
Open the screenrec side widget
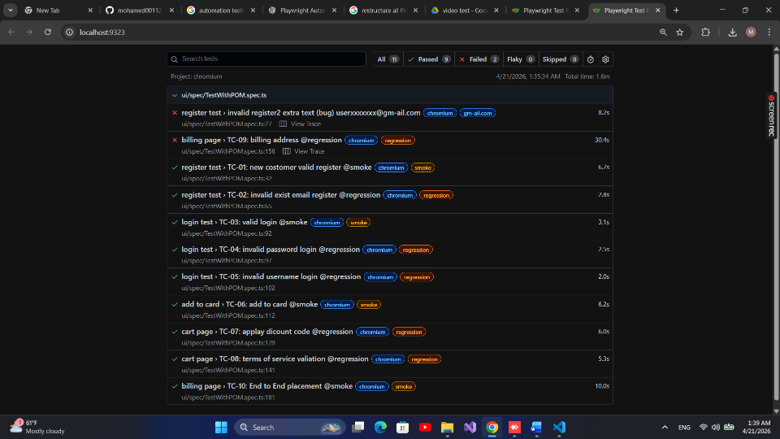772,115
